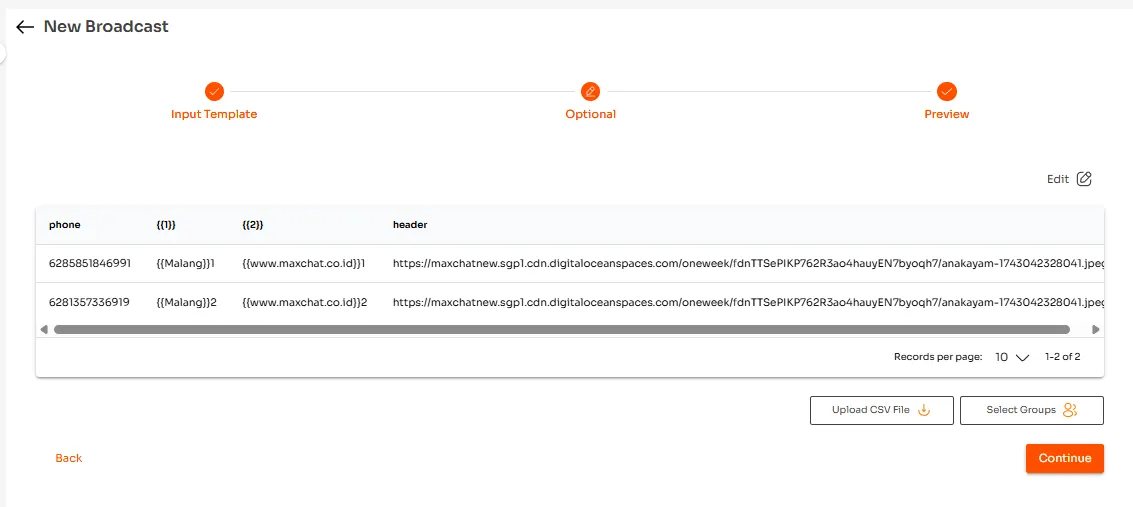Image resolution: width=1133 pixels, height=507 pixels.
Task: Click the Edit pencil-square icon
Action: [1084, 179]
